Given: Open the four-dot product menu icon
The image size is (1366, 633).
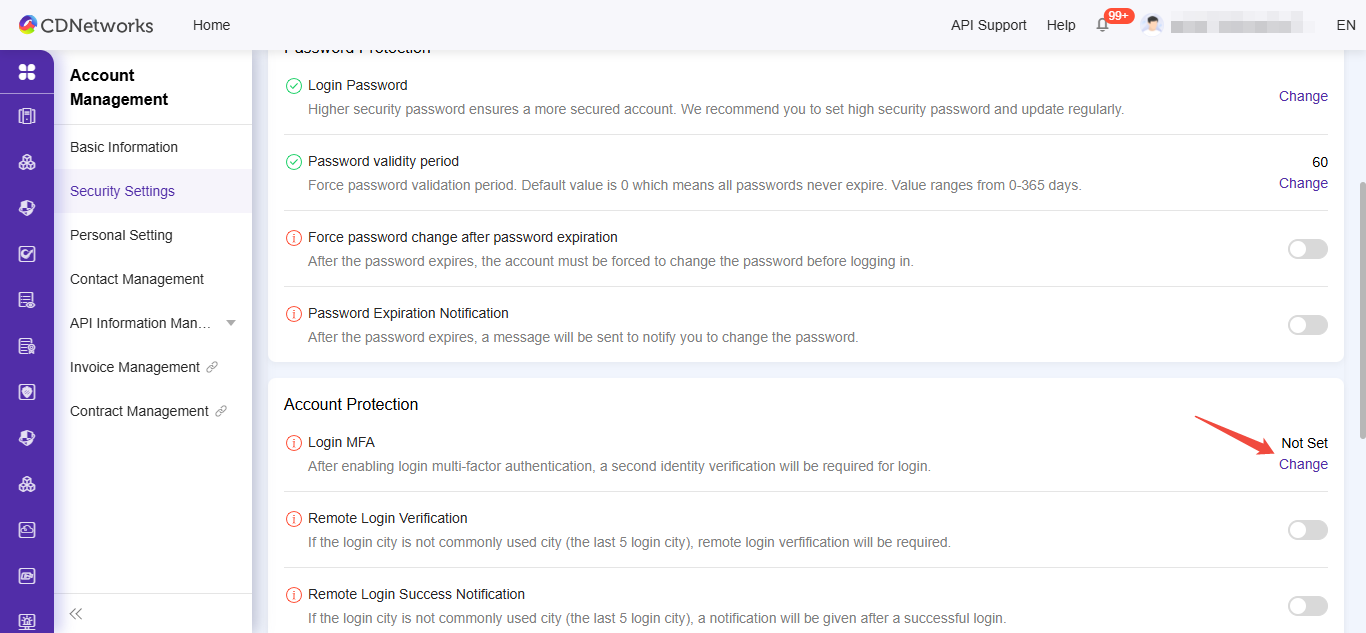Looking at the screenshot, I should point(27,72).
